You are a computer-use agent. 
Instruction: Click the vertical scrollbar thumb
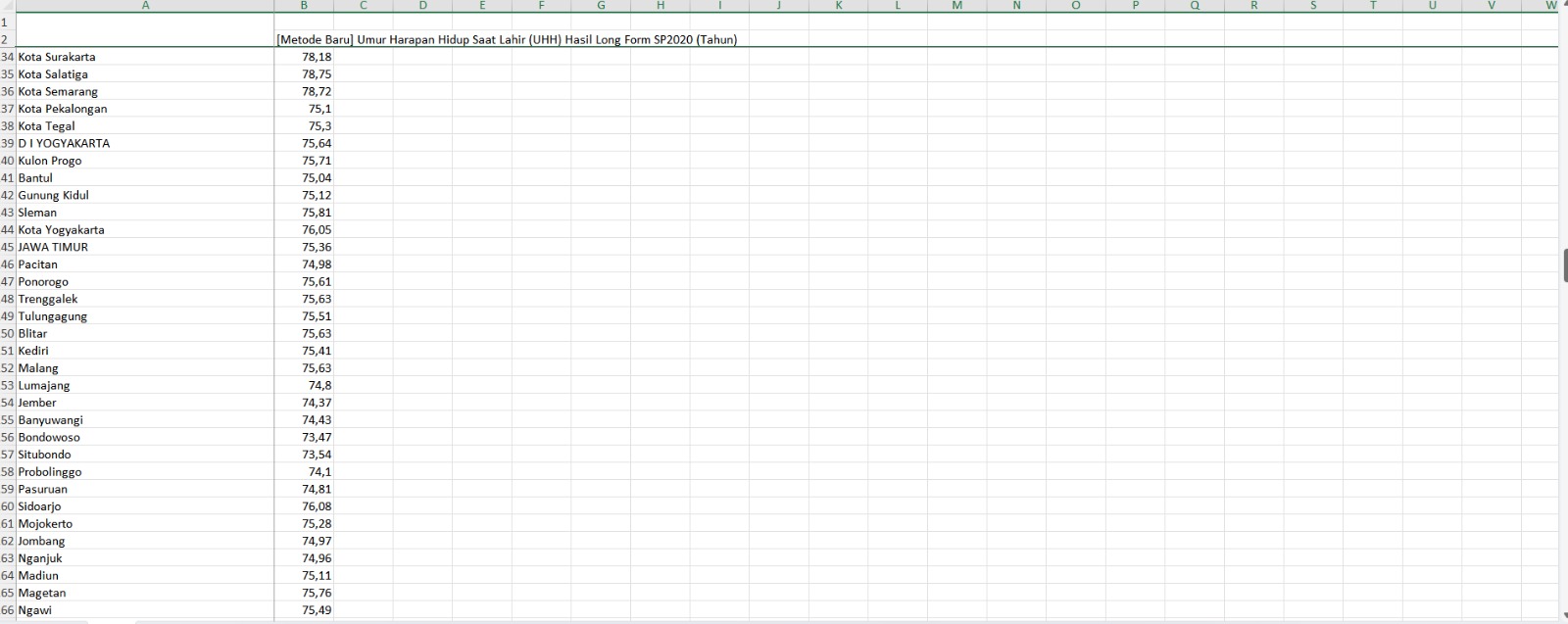pyautogui.click(x=1565, y=265)
